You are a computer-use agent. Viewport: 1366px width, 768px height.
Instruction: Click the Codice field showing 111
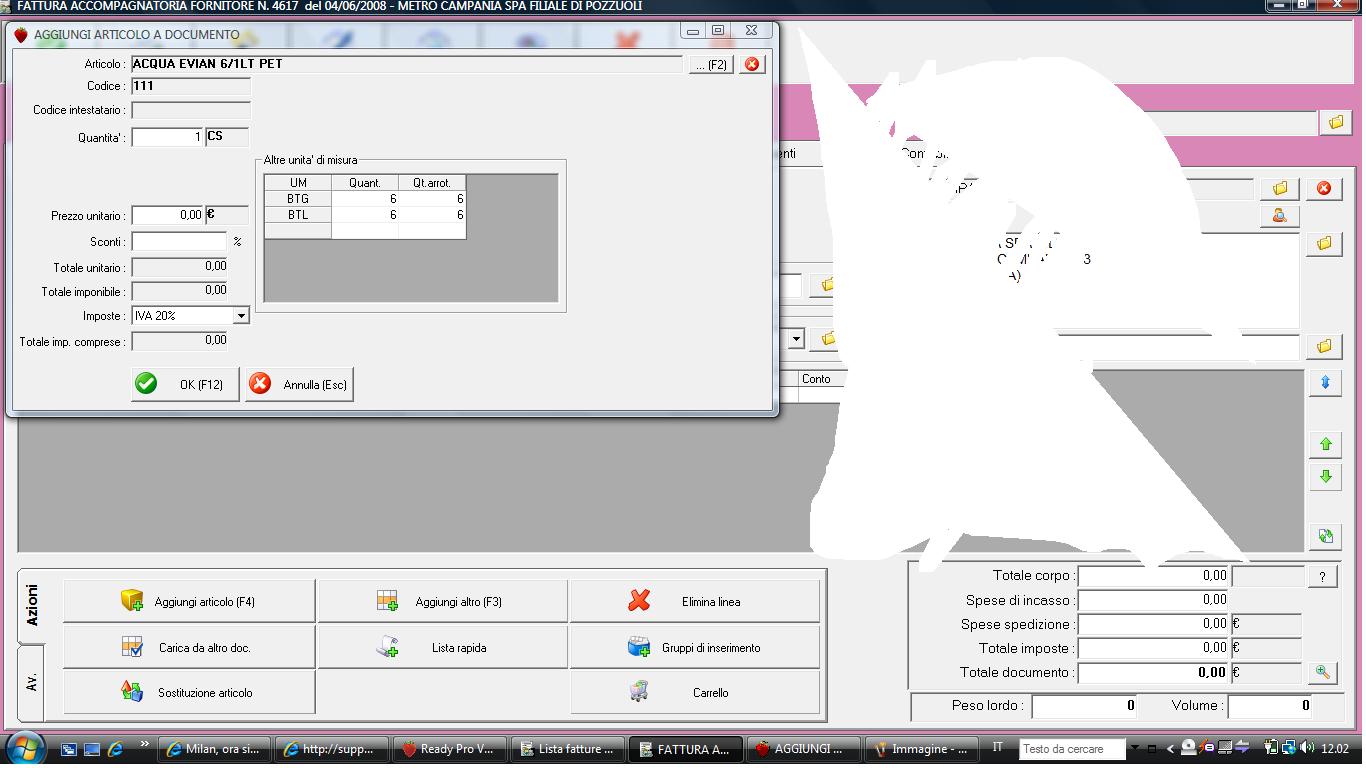(x=191, y=86)
